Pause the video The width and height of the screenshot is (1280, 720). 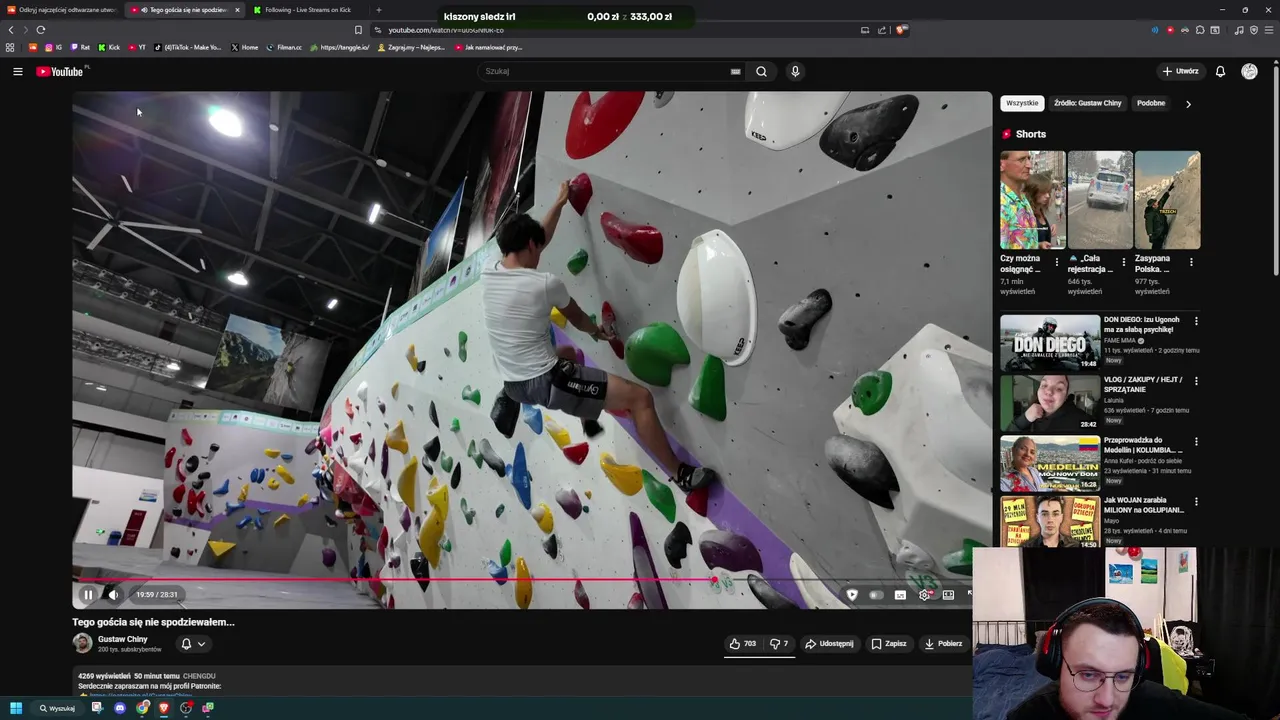click(88, 595)
